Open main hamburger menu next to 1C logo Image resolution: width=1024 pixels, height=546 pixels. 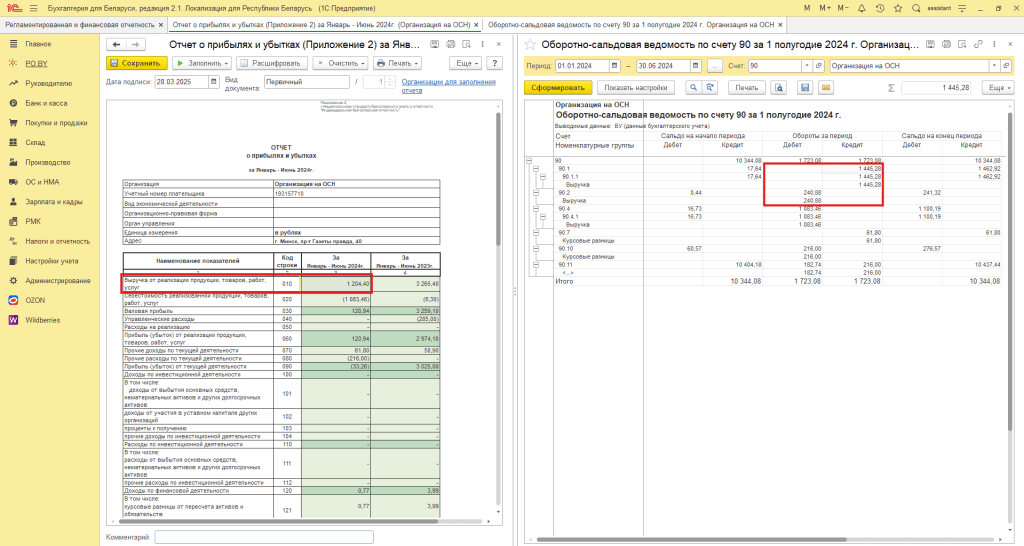[34, 8]
